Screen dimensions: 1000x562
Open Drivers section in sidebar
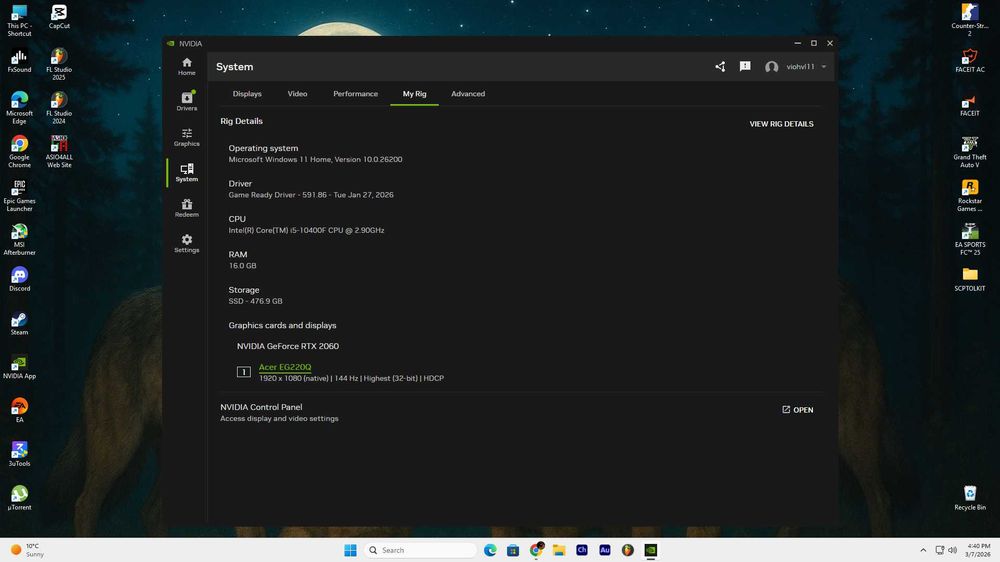pyautogui.click(x=186, y=101)
